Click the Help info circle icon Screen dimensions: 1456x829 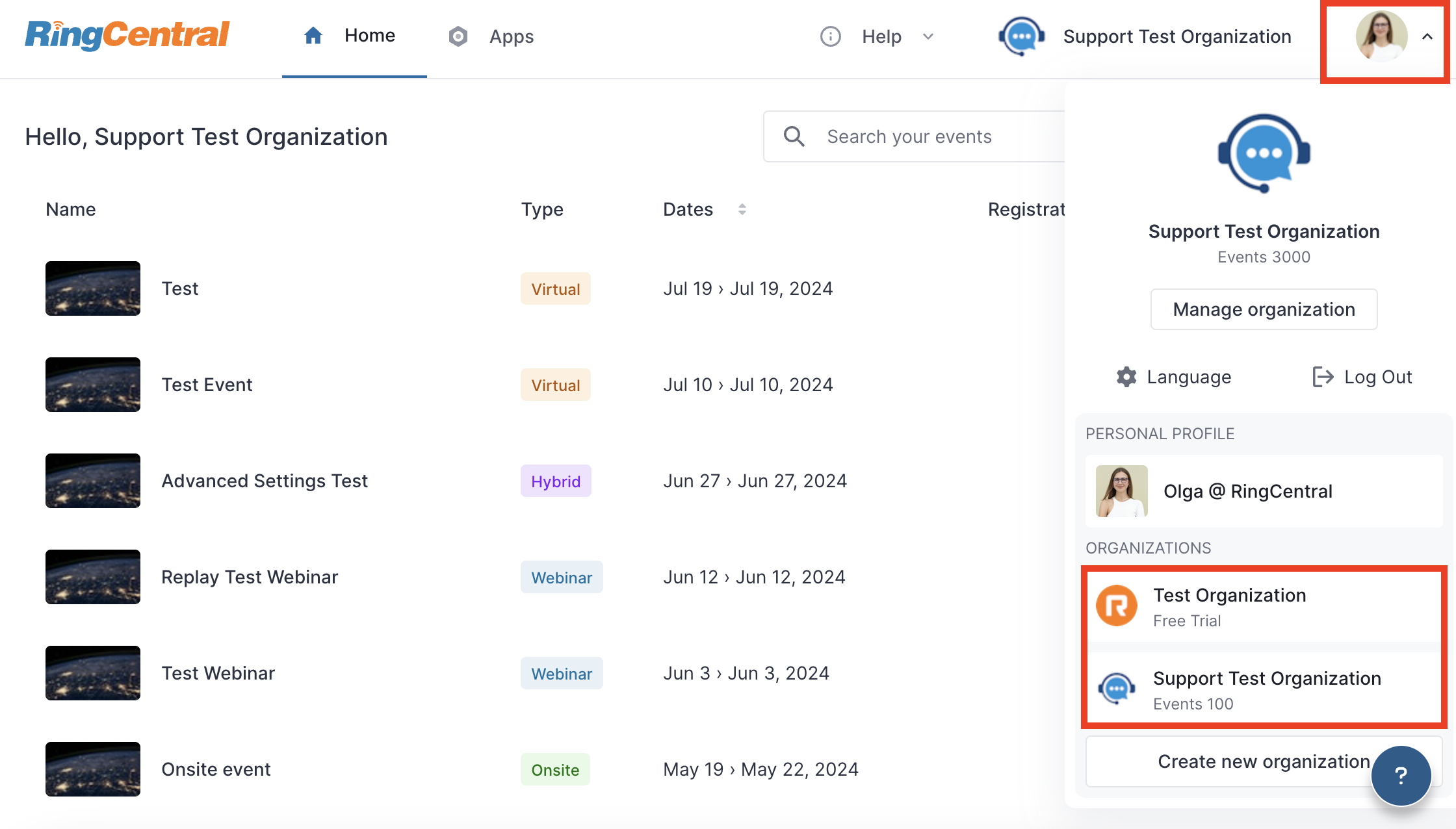(831, 36)
